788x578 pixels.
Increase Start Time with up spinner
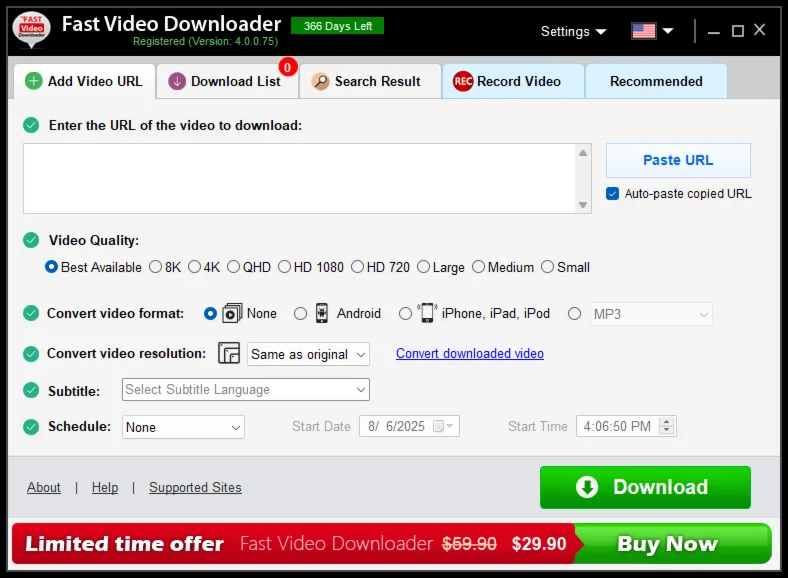click(667, 422)
